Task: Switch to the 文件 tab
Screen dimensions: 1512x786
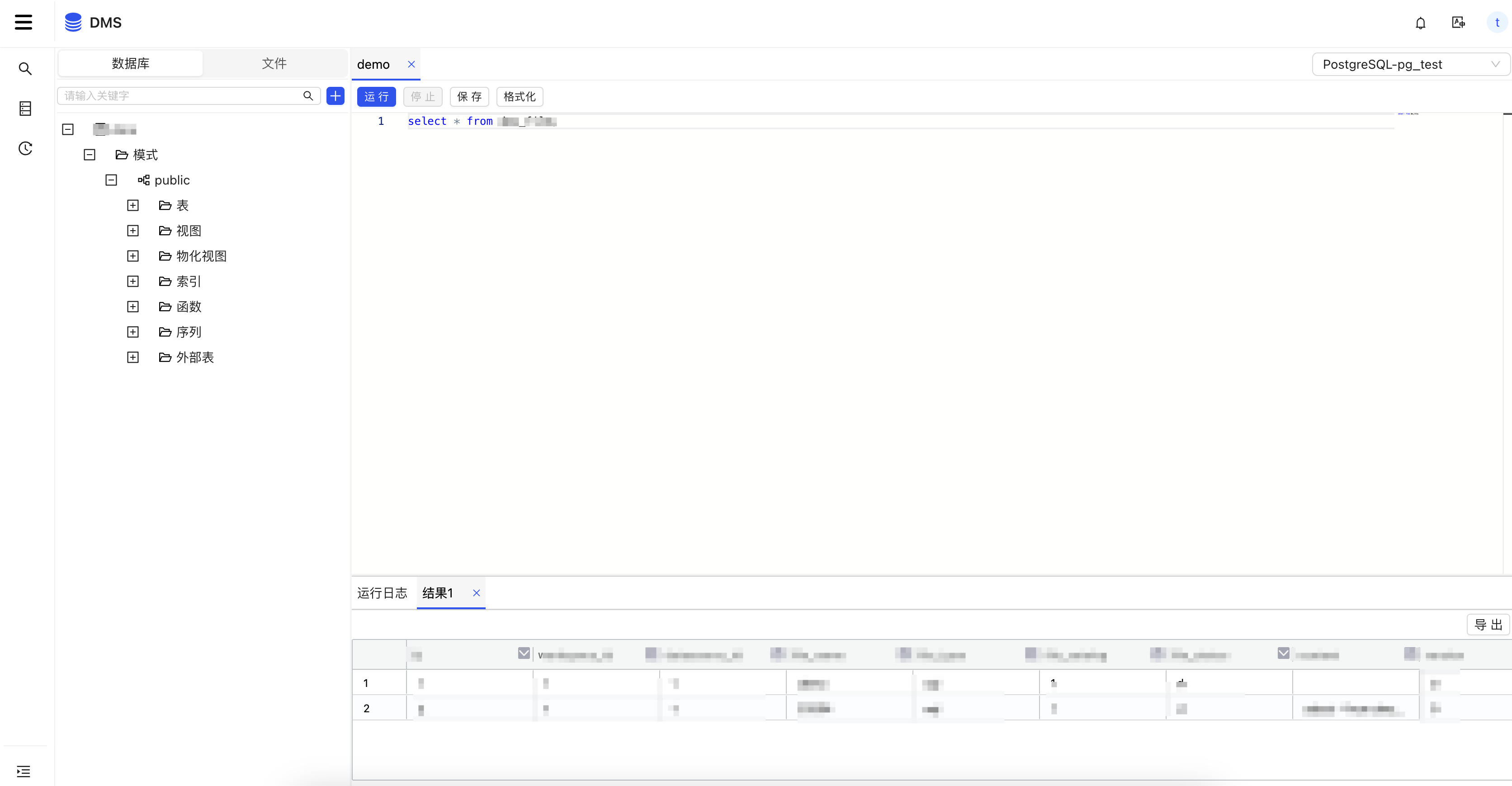Action: tap(274, 63)
